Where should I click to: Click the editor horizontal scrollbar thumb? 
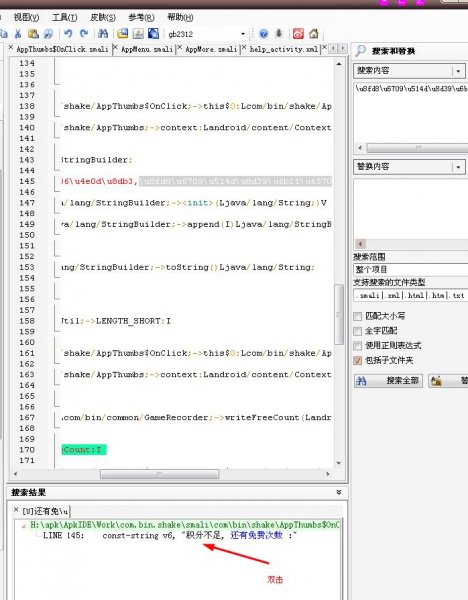click(160, 474)
